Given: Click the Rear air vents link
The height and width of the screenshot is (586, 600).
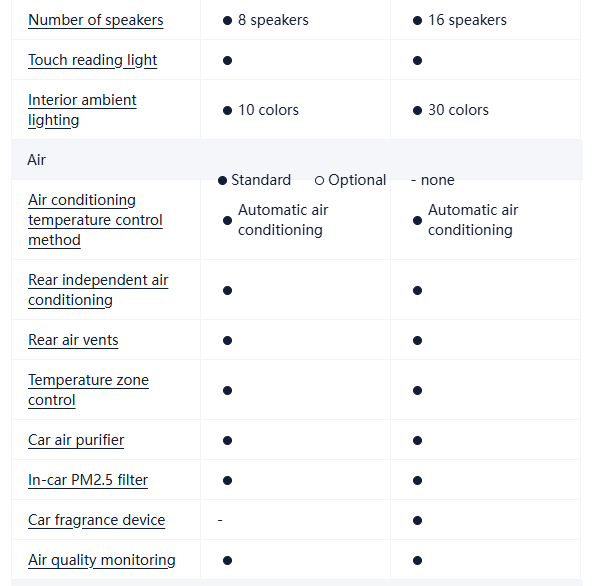Looking at the screenshot, I should pos(73,340).
